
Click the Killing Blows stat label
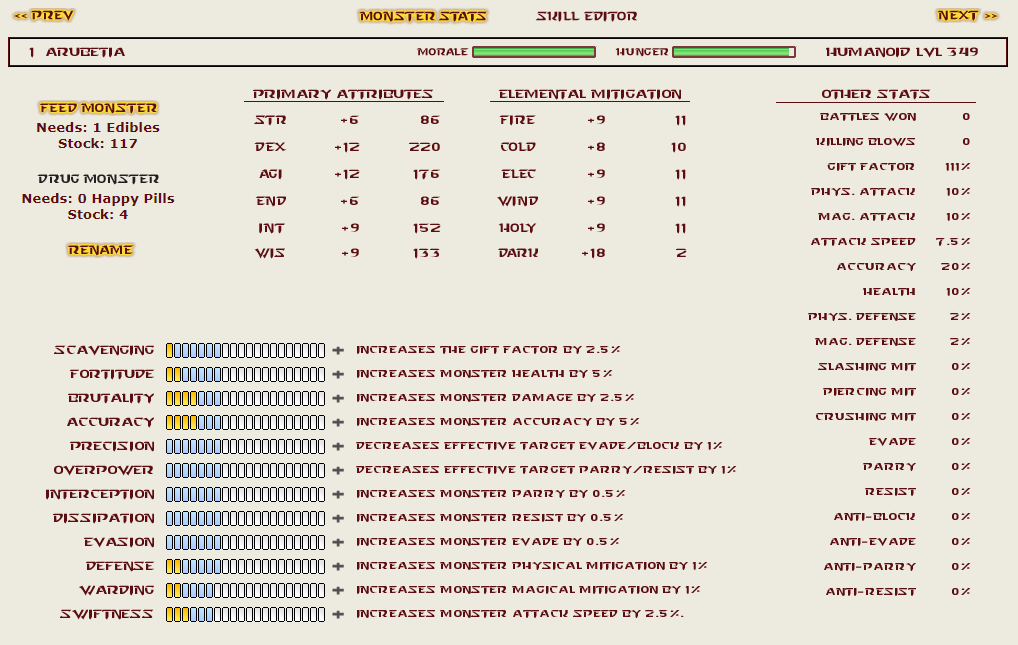pyautogui.click(x=865, y=142)
